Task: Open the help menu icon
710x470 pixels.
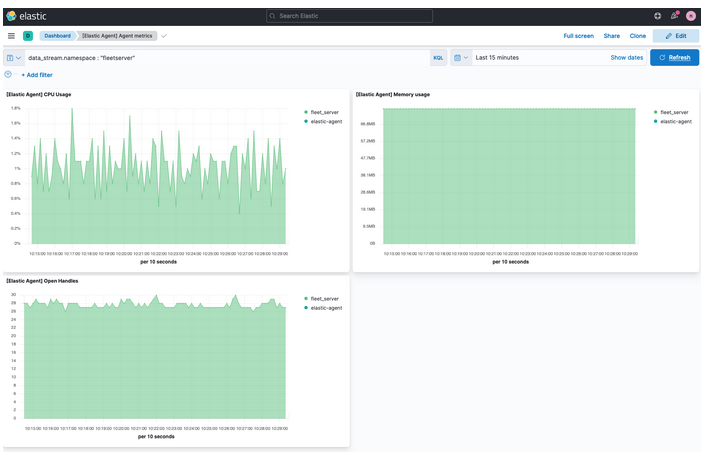Action: 657,16
